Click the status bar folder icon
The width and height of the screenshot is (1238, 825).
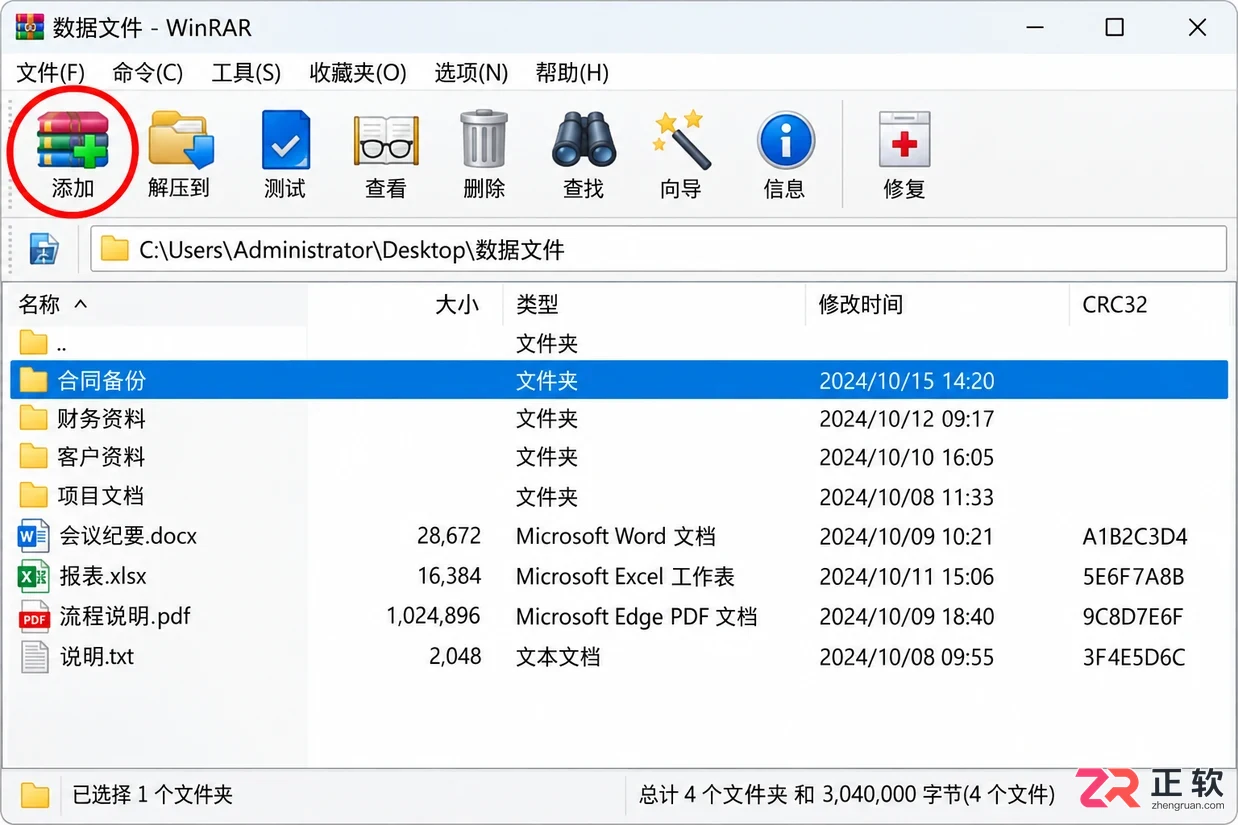[35, 795]
